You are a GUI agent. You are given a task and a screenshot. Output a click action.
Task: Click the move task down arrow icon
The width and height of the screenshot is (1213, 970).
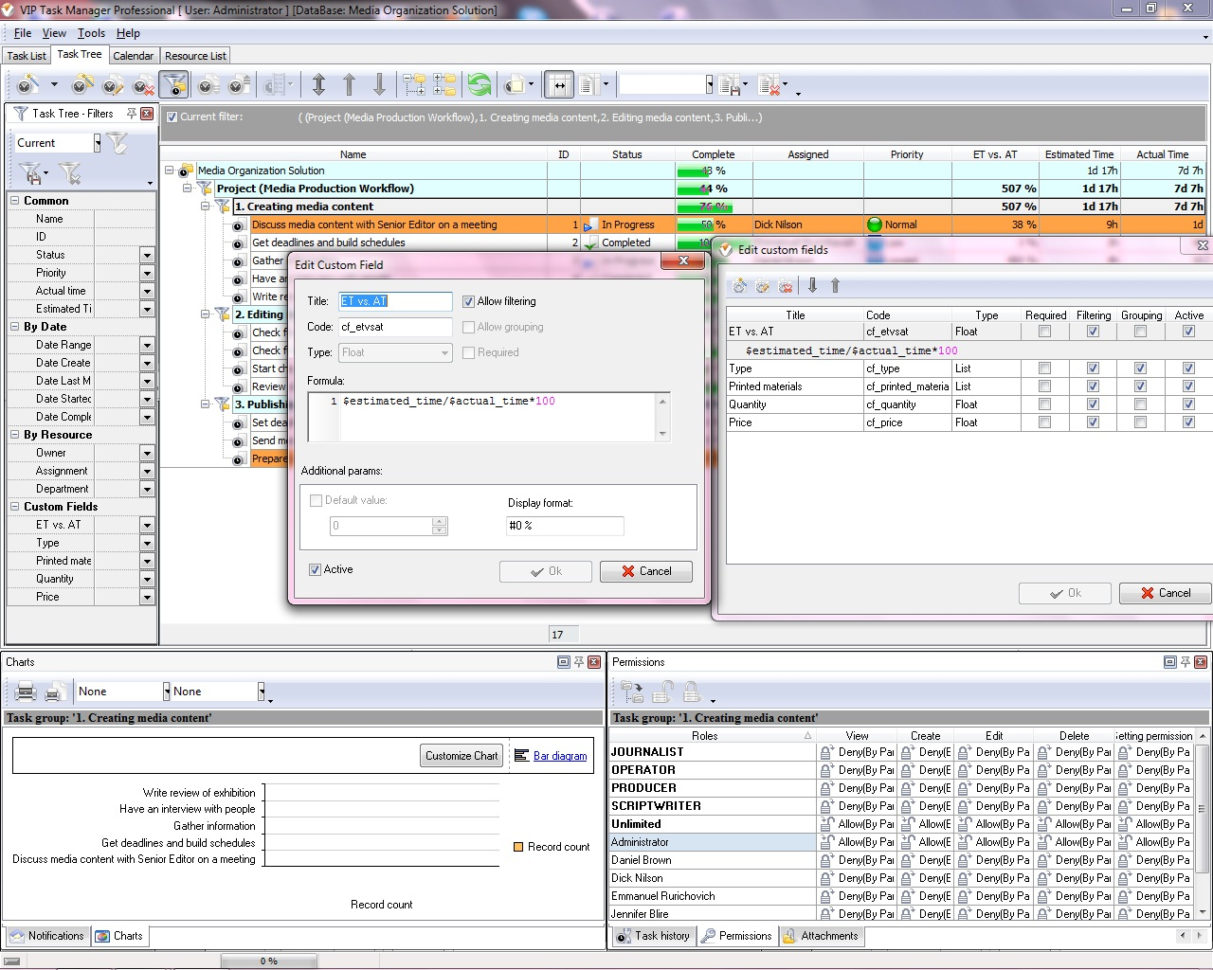378,84
